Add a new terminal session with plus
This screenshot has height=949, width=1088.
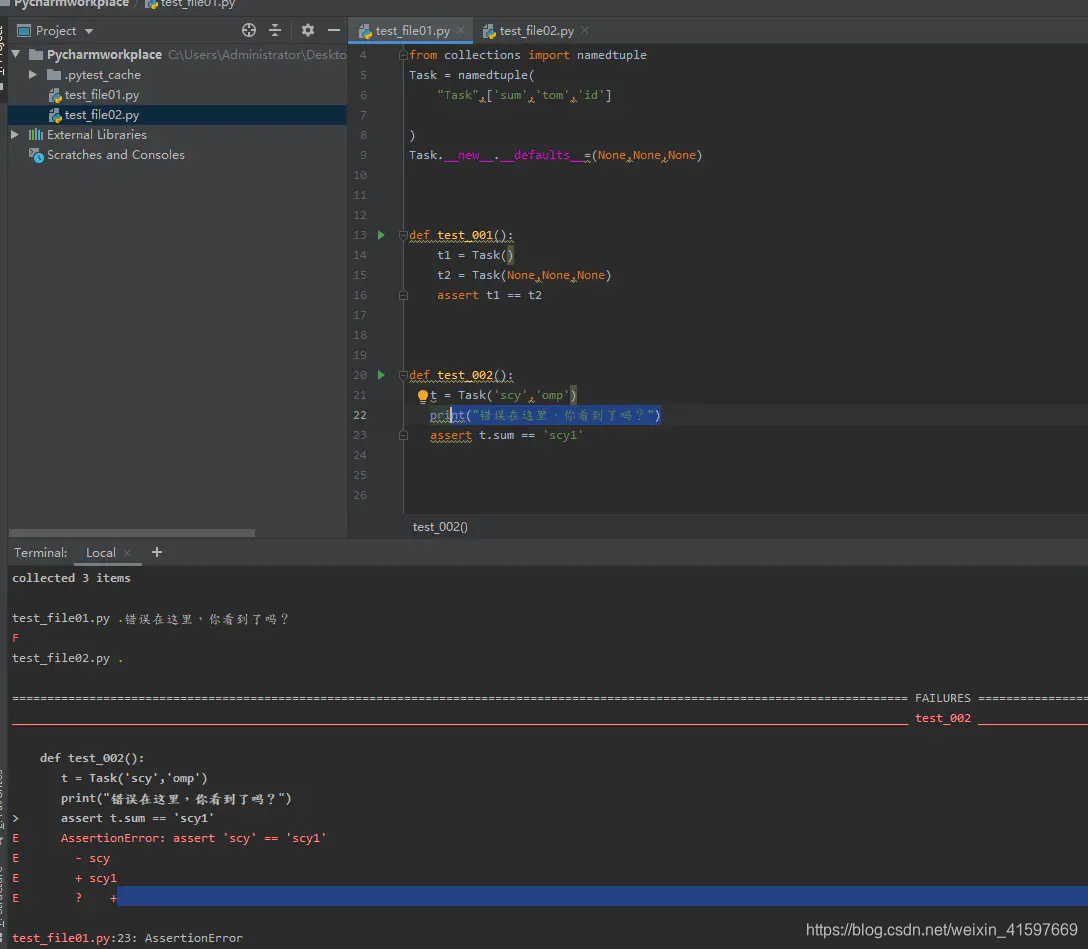coord(157,552)
